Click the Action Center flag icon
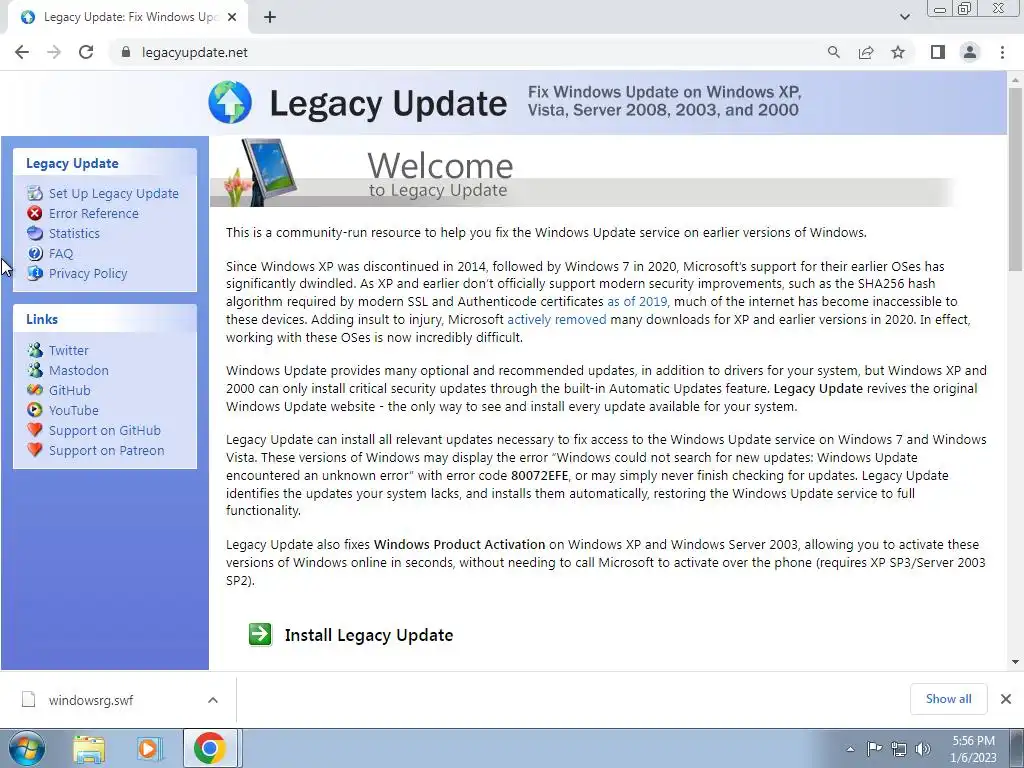The image size is (1024, 768). pyautogui.click(x=874, y=748)
